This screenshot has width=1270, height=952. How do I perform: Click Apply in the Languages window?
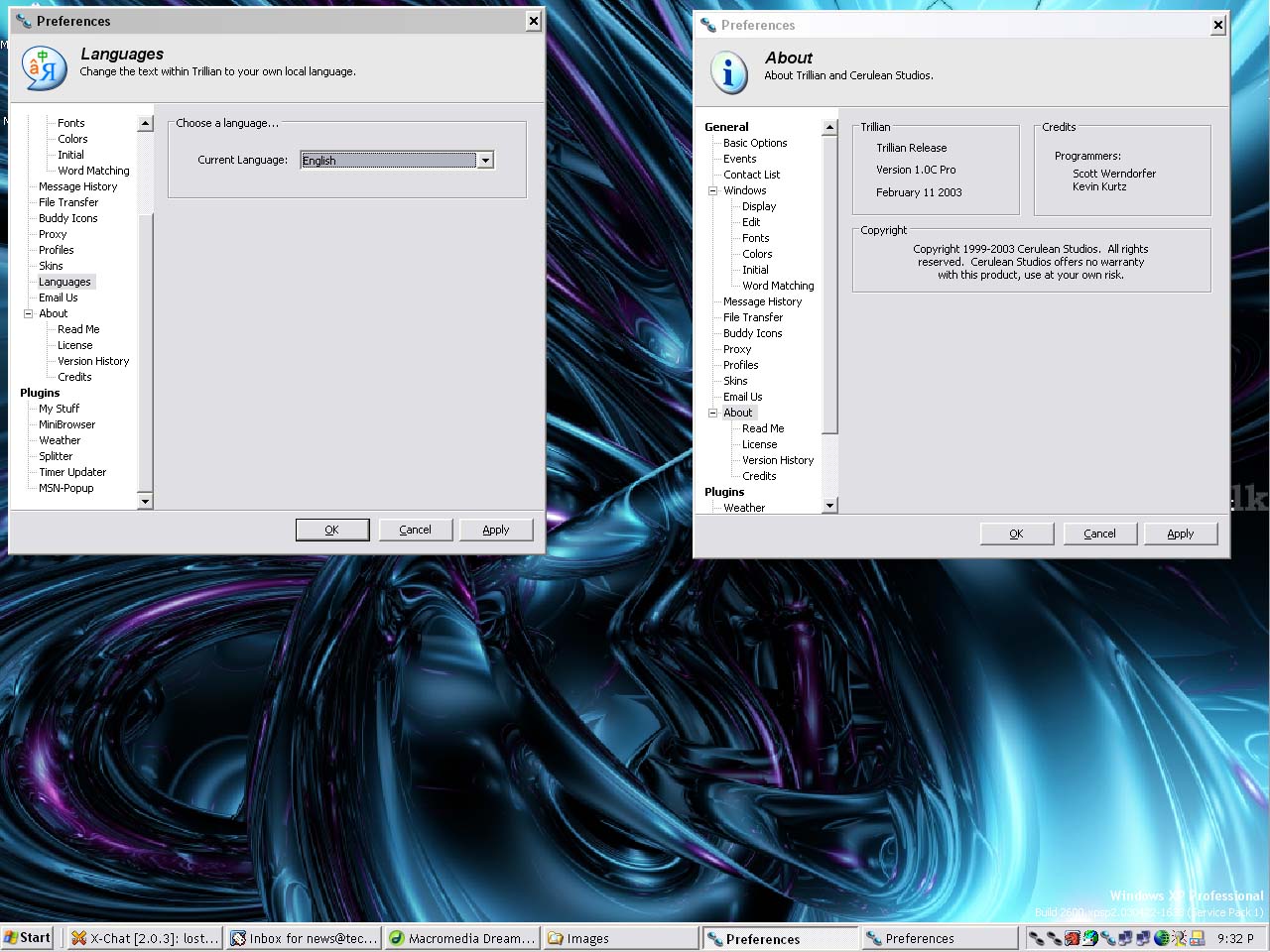(496, 530)
